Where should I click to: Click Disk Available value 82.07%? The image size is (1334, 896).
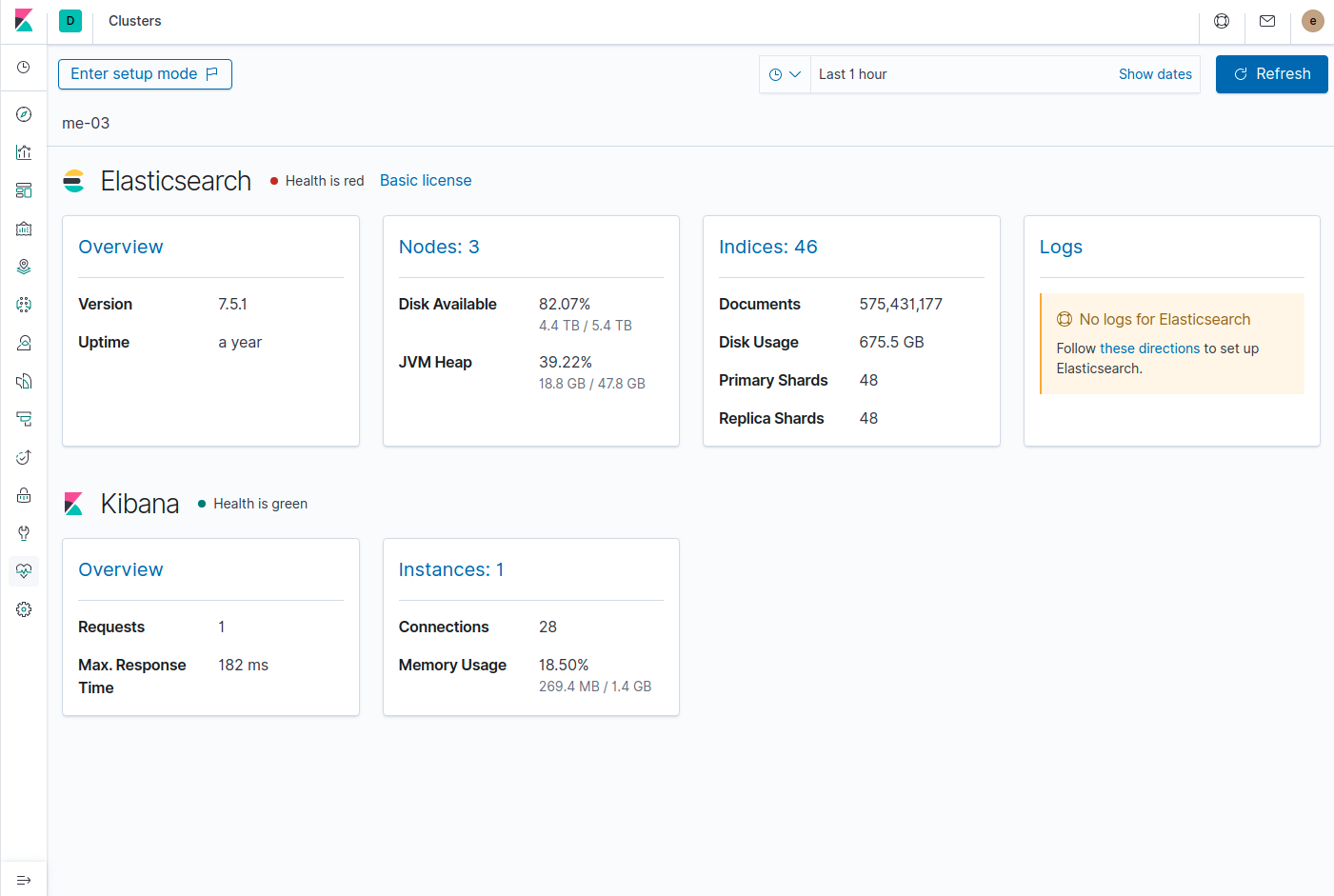point(565,304)
